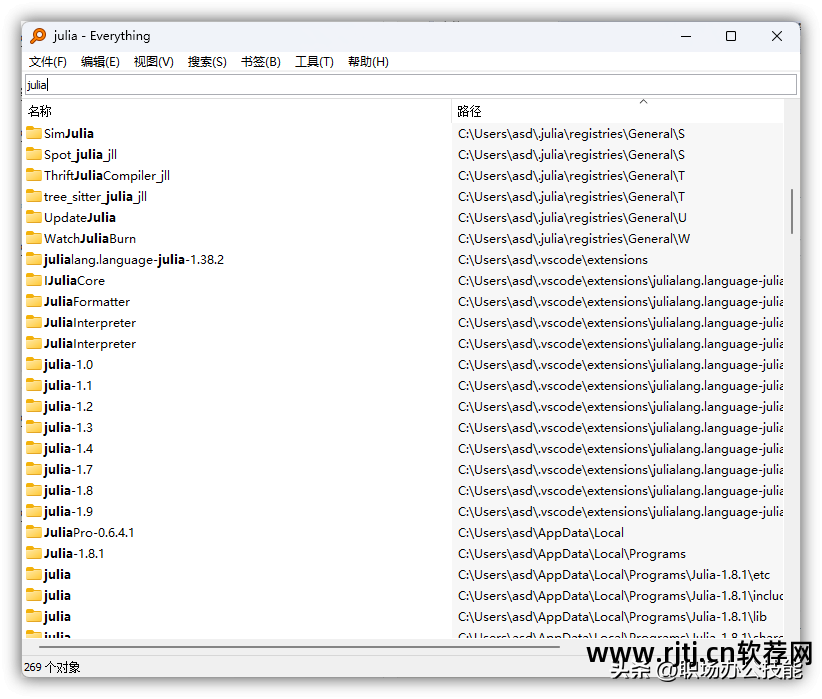Click the Everything magnifier app icon

[38, 36]
